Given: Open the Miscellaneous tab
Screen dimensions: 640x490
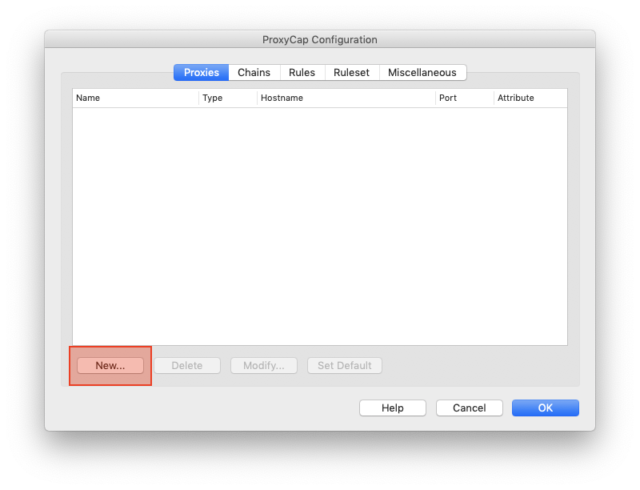Looking at the screenshot, I should click(422, 72).
